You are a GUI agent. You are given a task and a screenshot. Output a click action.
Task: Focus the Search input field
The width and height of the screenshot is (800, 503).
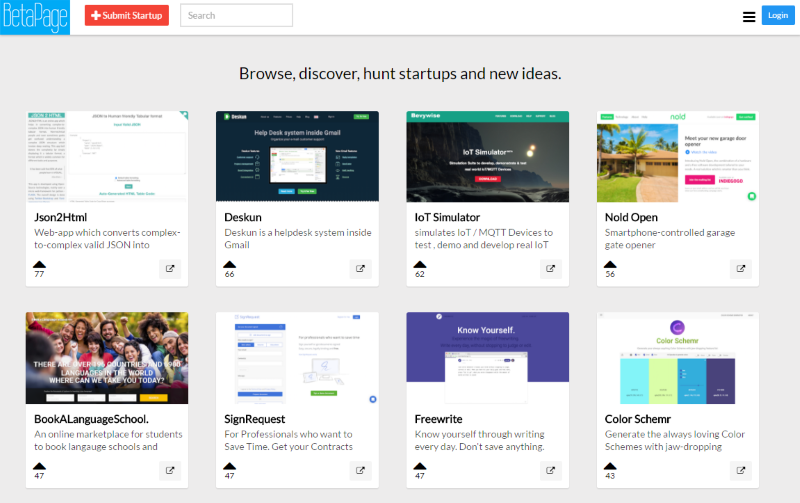click(x=236, y=15)
